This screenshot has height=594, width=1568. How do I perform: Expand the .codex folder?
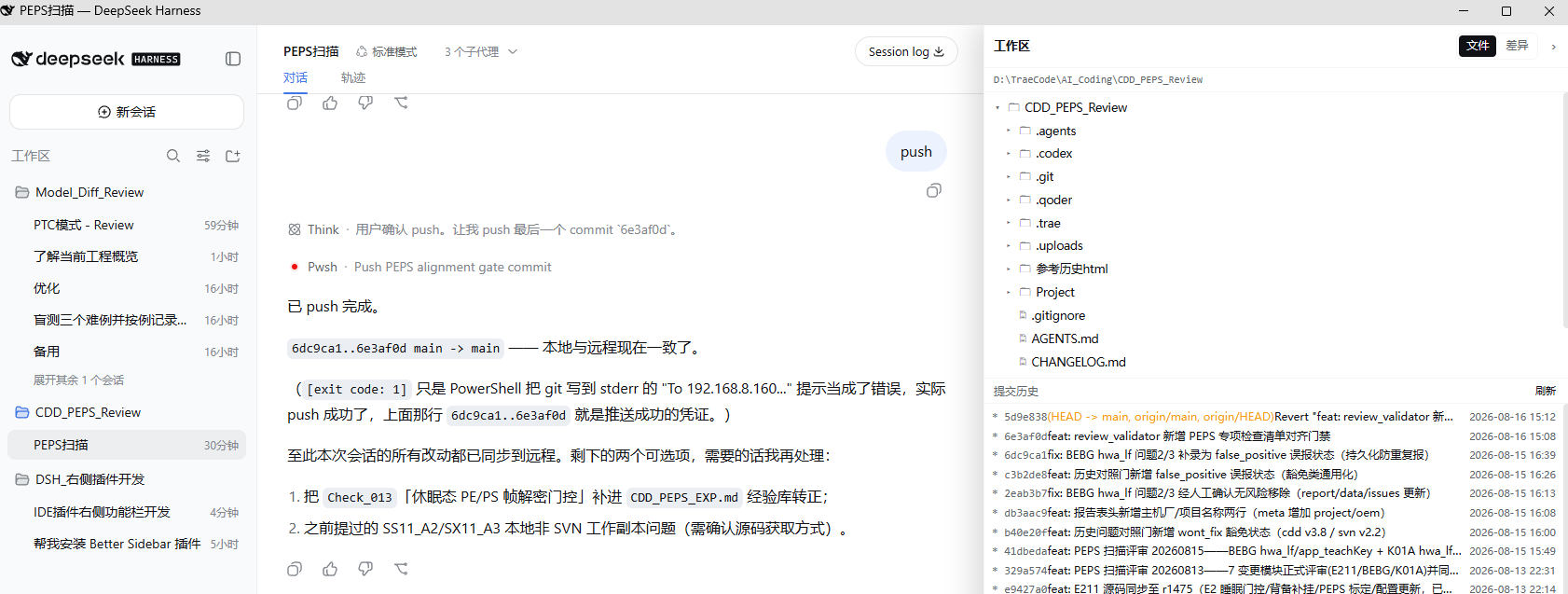1009,154
